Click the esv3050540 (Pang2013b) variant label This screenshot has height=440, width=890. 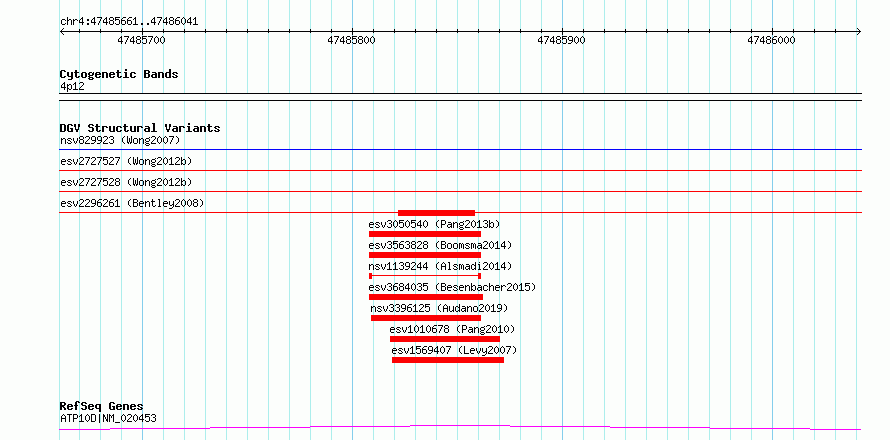click(x=434, y=224)
